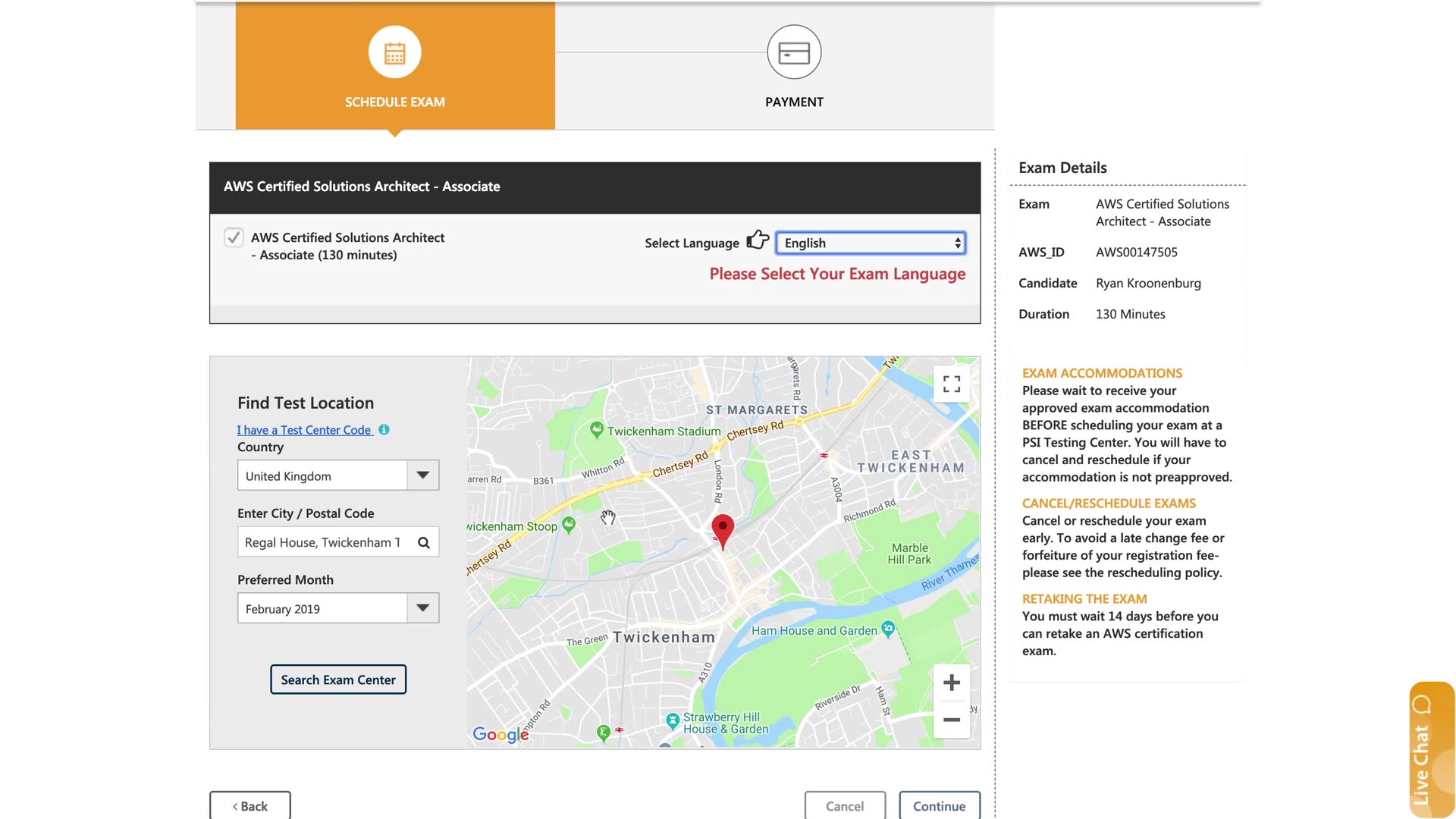Image resolution: width=1456 pixels, height=819 pixels.
Task: Expand the Country dropdown
Action: 338,476
